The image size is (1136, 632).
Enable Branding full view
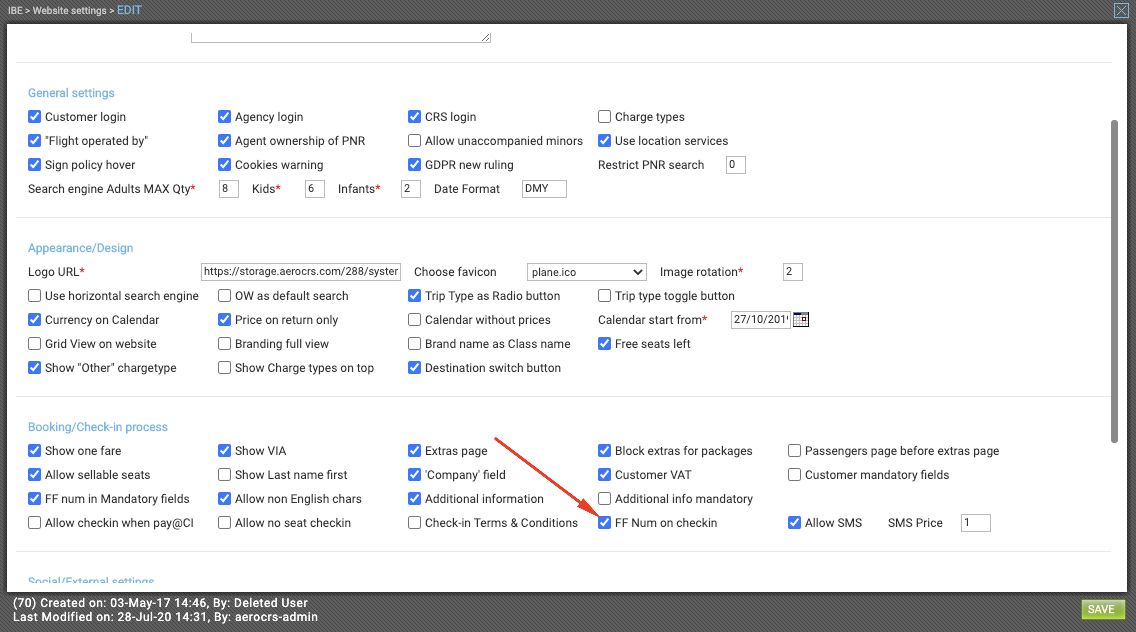pos(225,344)
